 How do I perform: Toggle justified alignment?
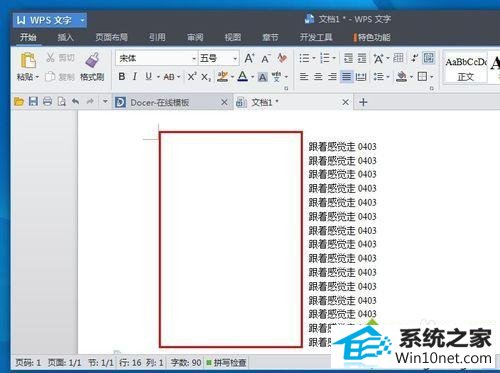(347, 77)
